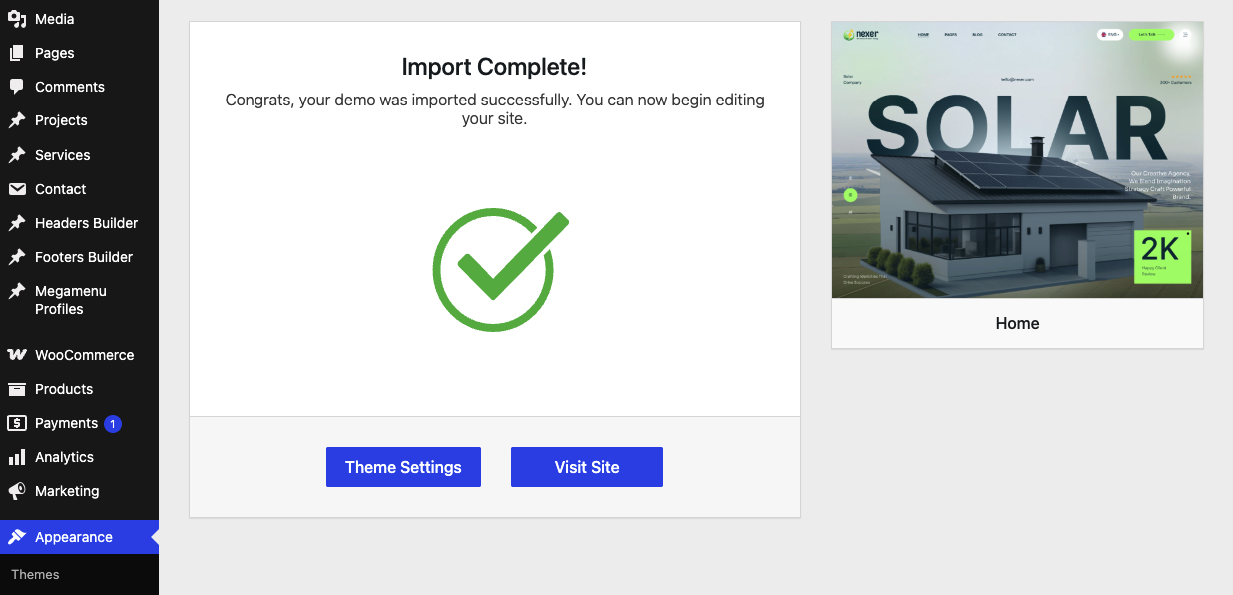Click the Contact envelope icon

click(x=17, y=189)
